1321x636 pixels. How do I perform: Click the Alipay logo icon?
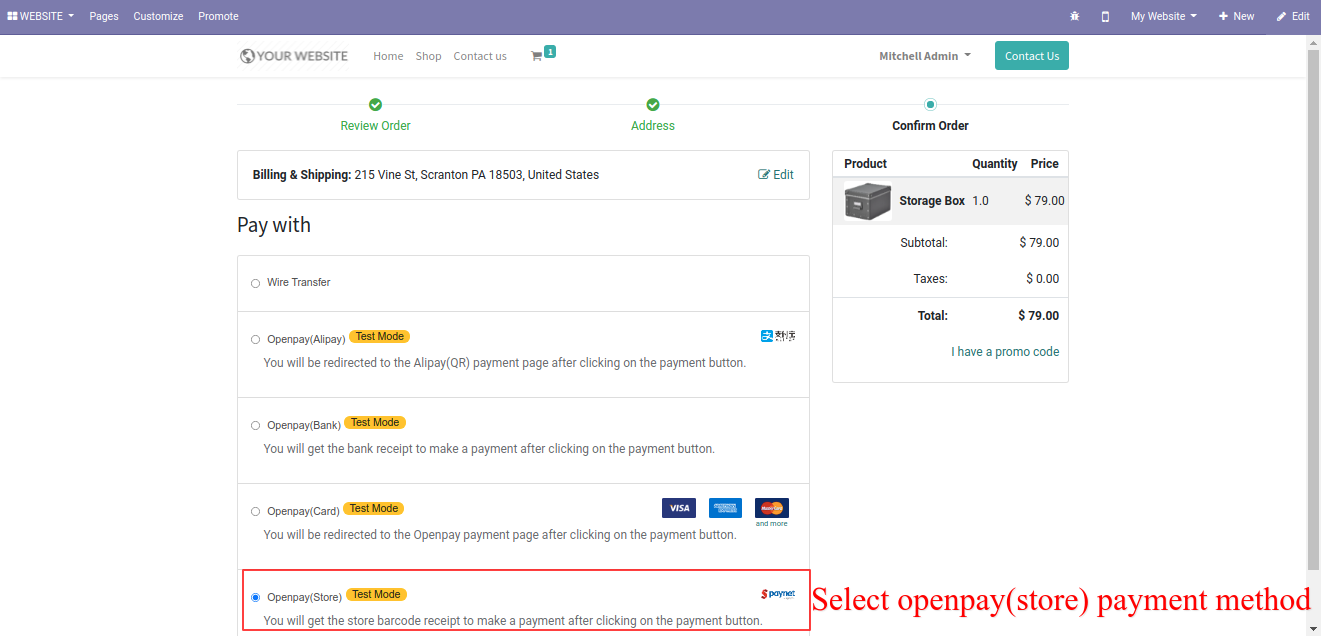pyautogui.click(x=778, y=336)
